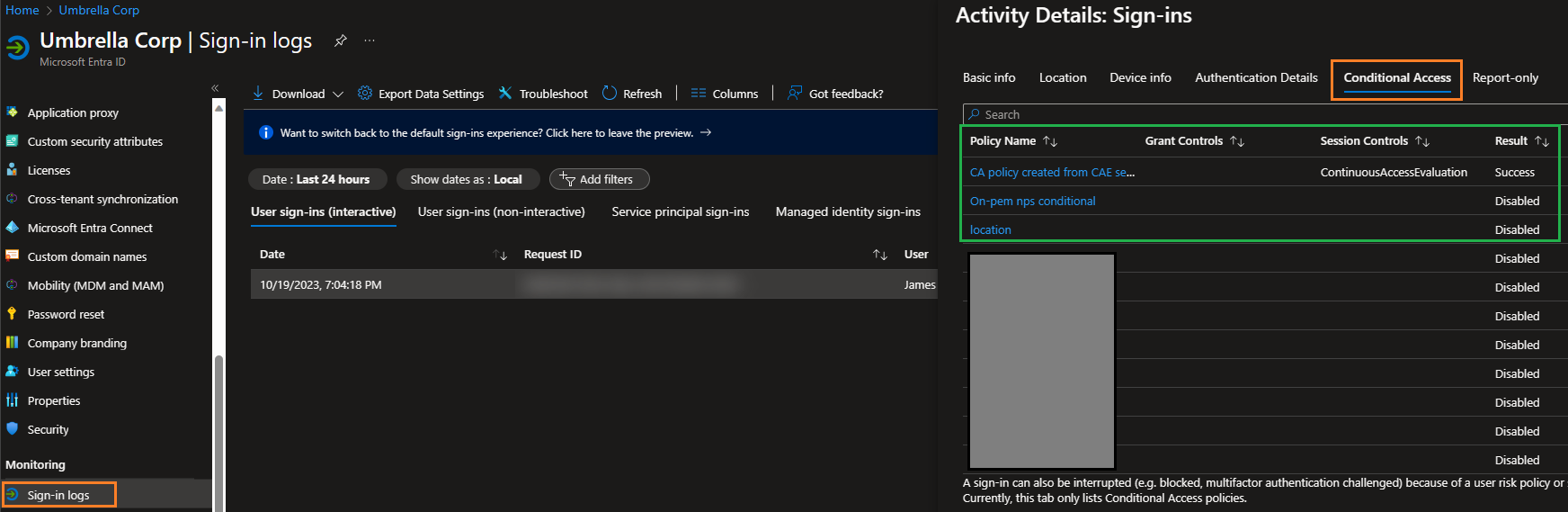
Task: Click the James user cell
Action: coord(920,284)
